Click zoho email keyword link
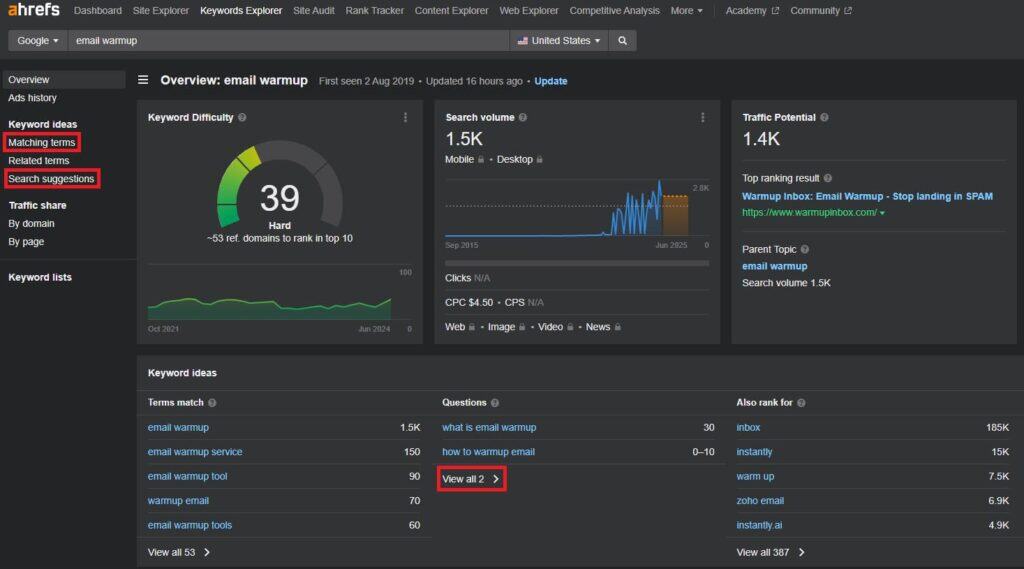Image resolution: width=1024 pixels, height=569 pixels. [760, 501]
